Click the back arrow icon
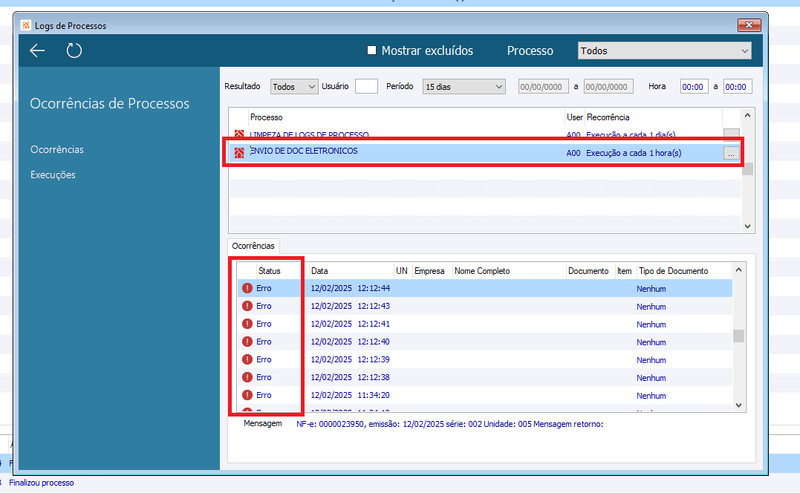Viewport: 800px width, 493px height. click(x=37, y=51)
